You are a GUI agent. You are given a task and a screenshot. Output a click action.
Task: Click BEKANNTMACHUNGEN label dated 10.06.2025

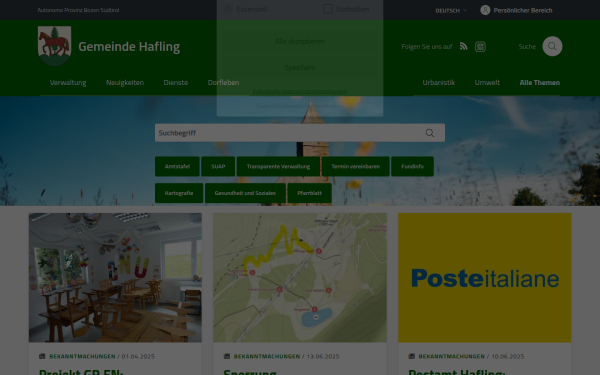coord(452,356)
